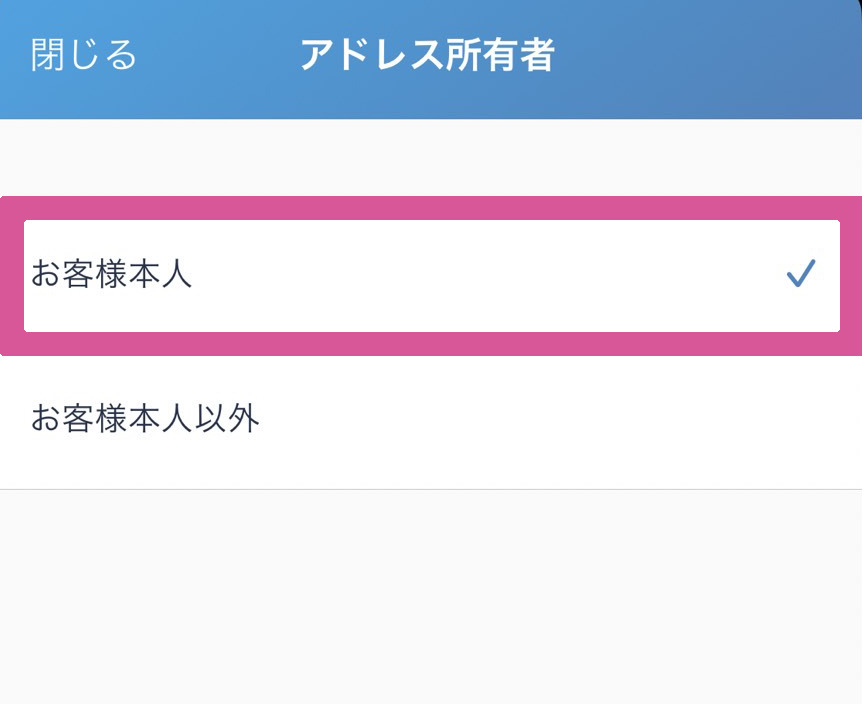Screen dimensions: 868x704
Task: Click the pink border's left edge
Action: click(11, 275)
